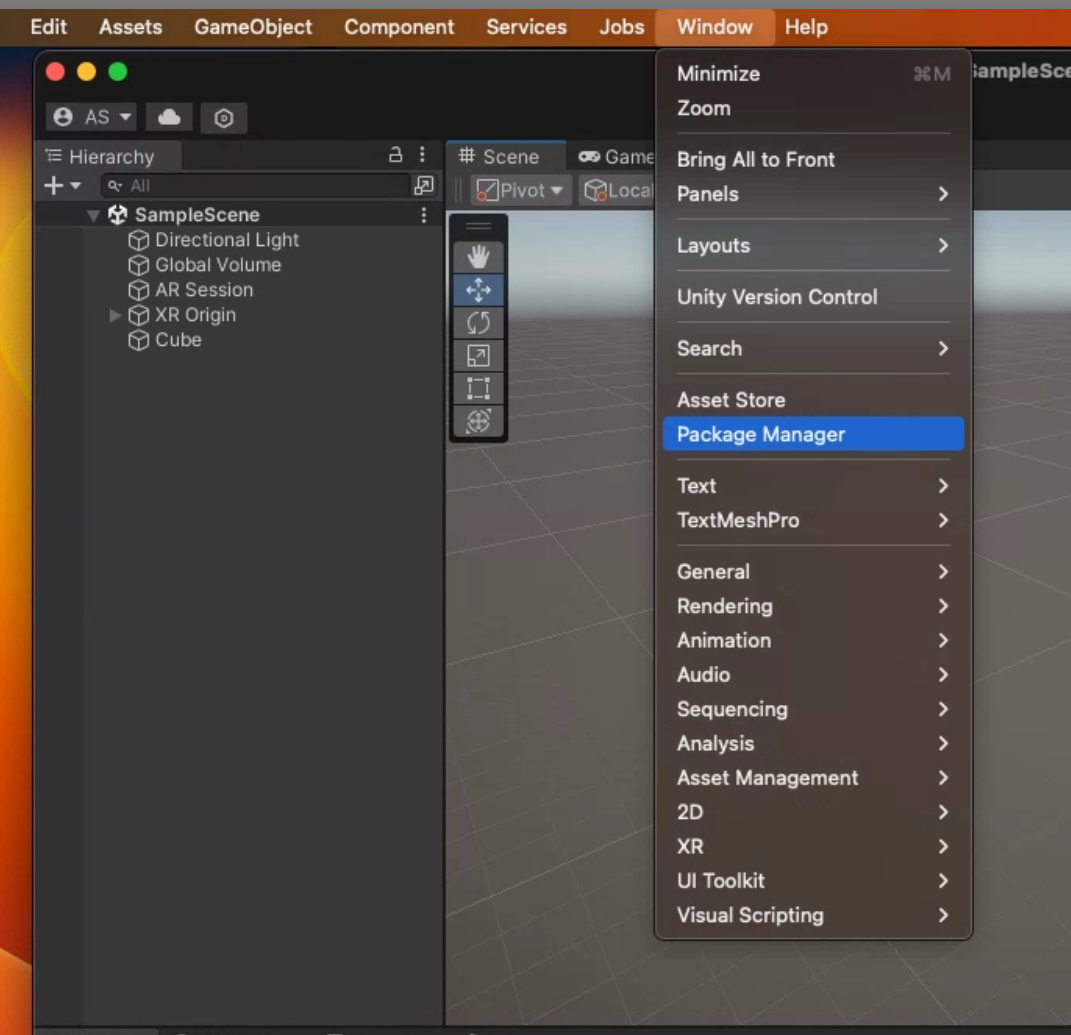This screenshot has width=1071, height=1035.
Task: Select the Move tool
Action: [x=478, y=290]
